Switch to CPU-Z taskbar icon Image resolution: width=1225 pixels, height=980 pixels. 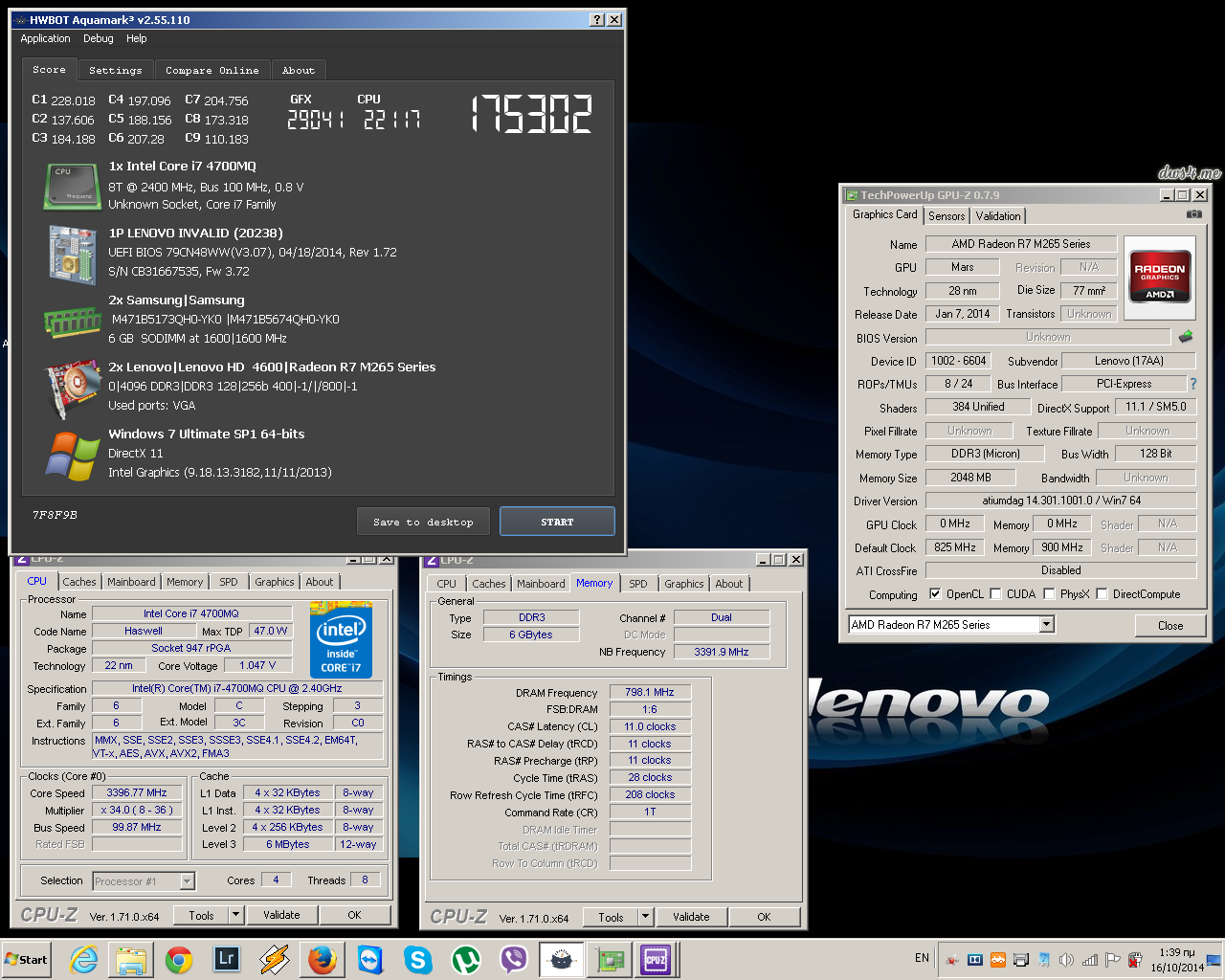coord(657,959)
